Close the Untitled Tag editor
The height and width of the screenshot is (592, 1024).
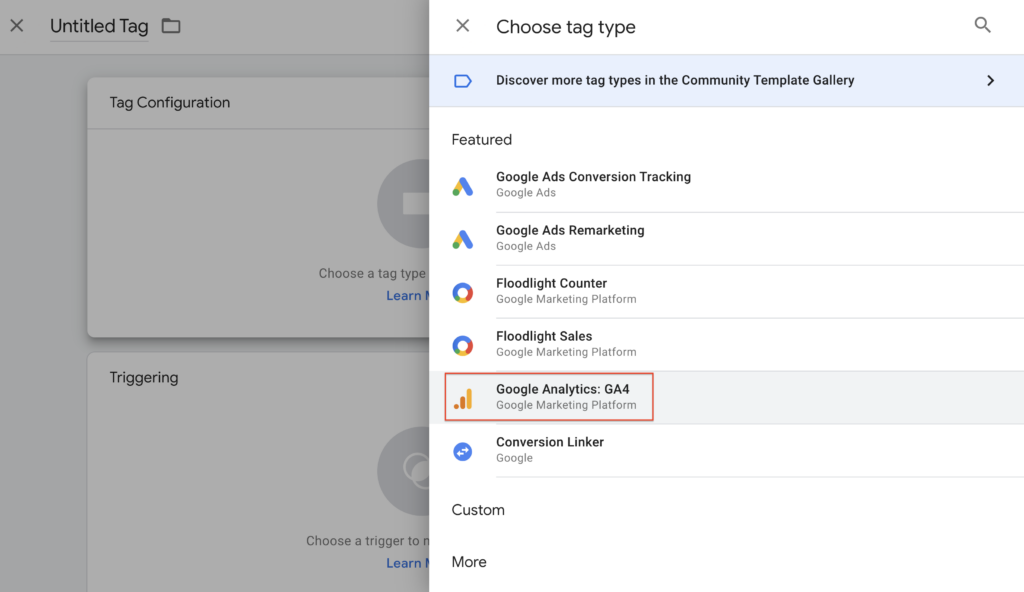[x=17, y=26]
